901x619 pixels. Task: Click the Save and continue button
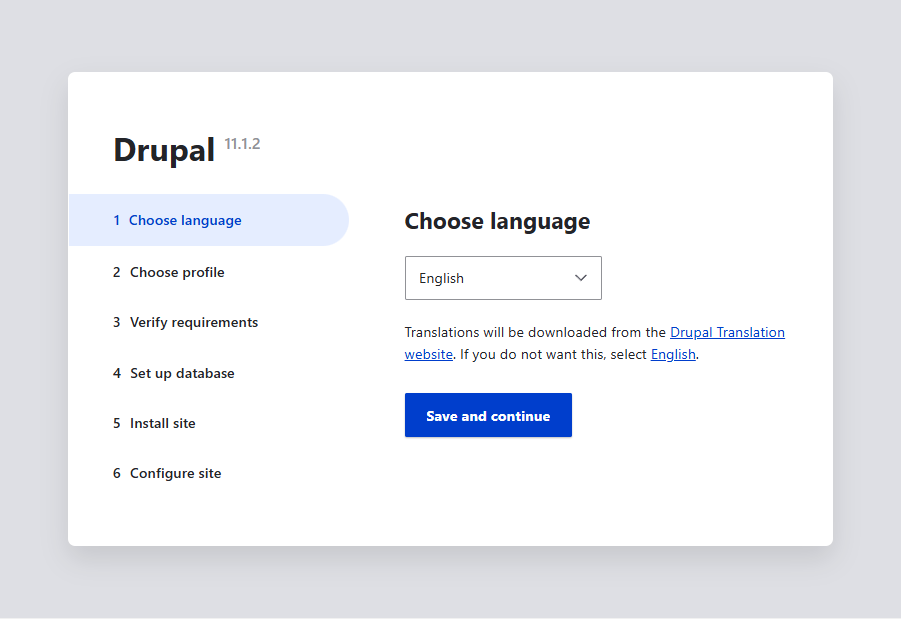[488, 415]
